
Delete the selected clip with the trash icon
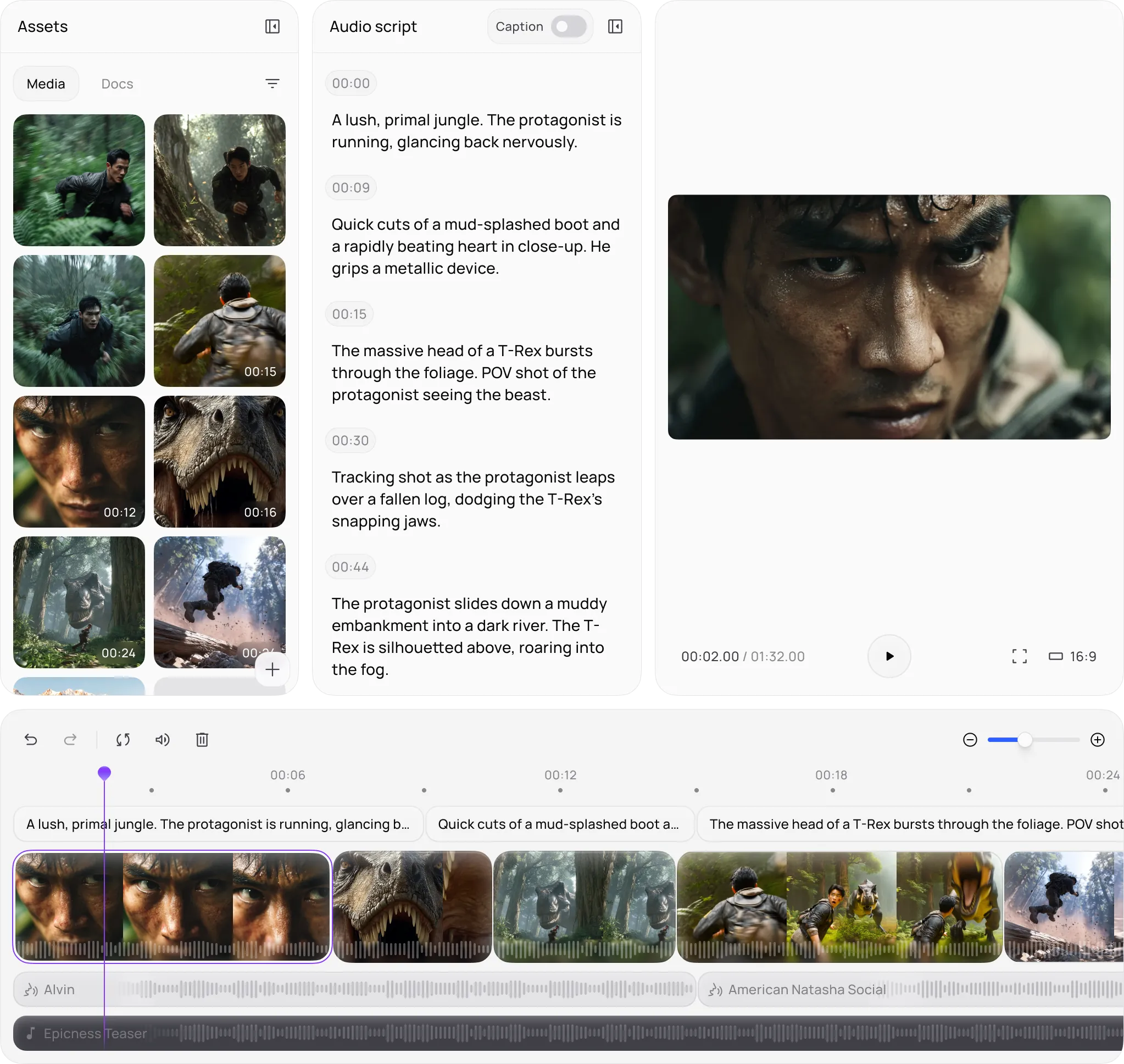(x=202, y=740)
